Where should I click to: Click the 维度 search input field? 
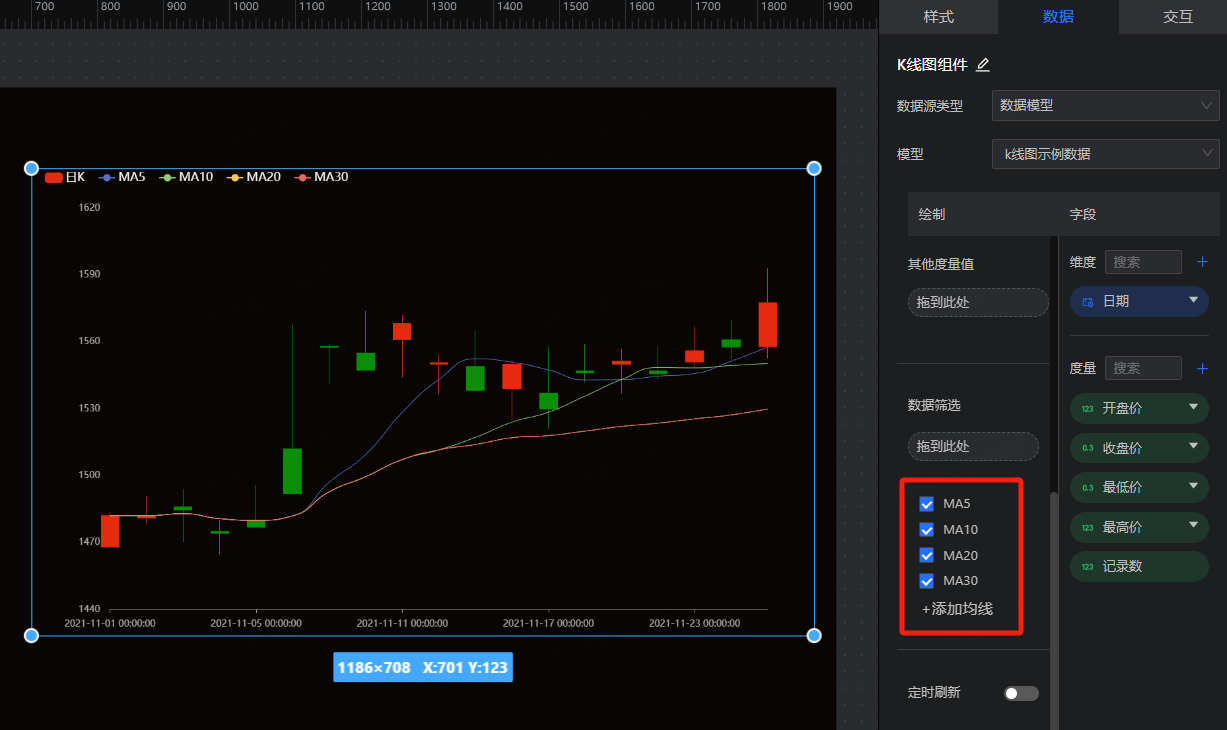(1143, 262)
